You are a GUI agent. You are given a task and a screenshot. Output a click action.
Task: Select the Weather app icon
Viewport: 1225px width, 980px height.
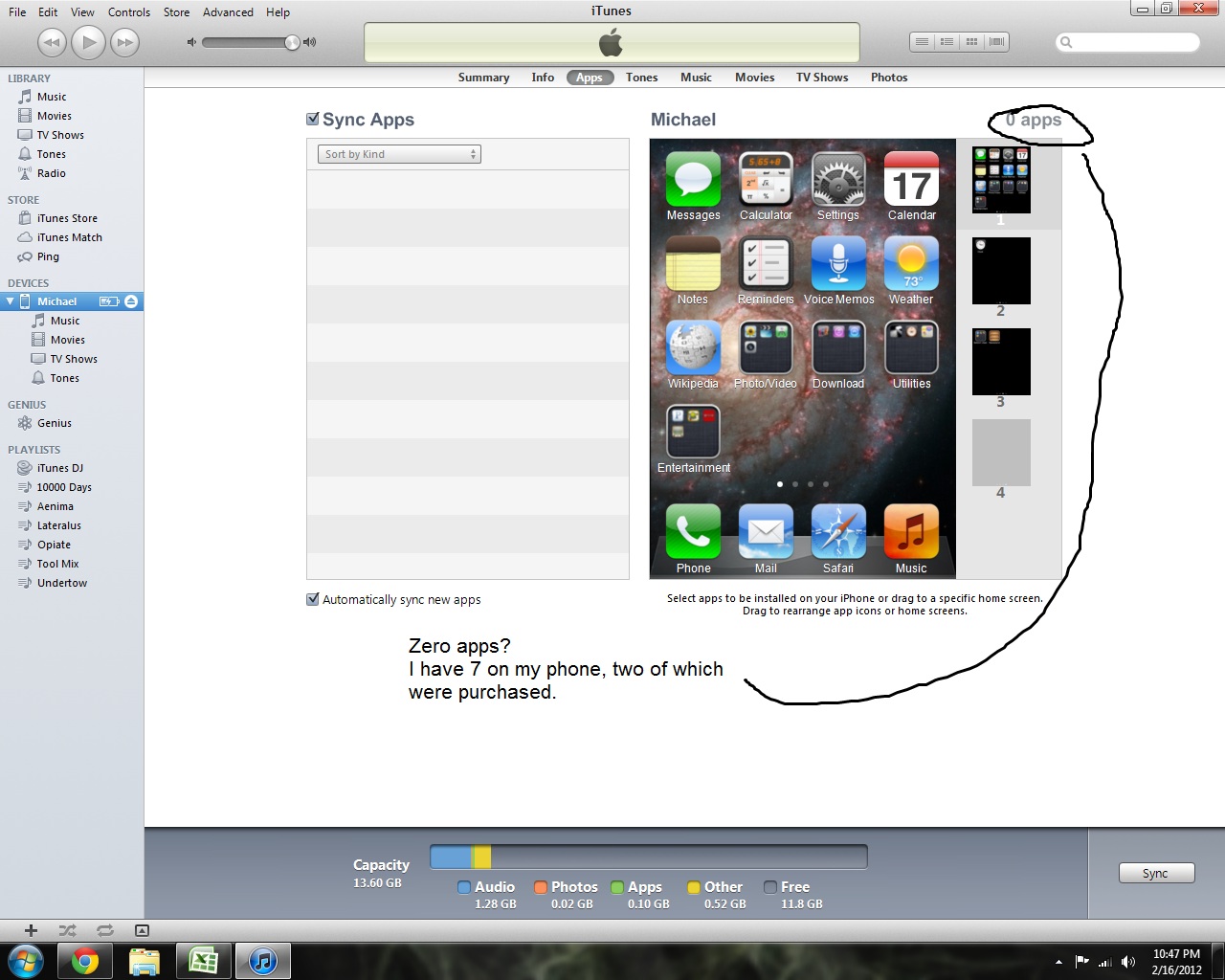click(x=911, y=263)
